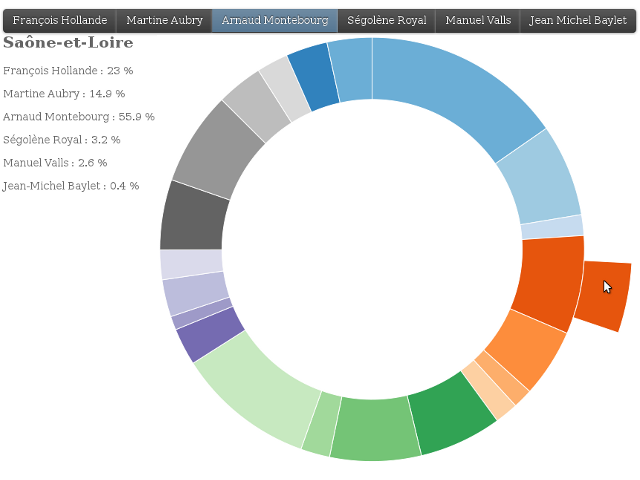Click the darkest gray donut segment
This screenshot has width=640, height=480.
click(x=192, y=216)
